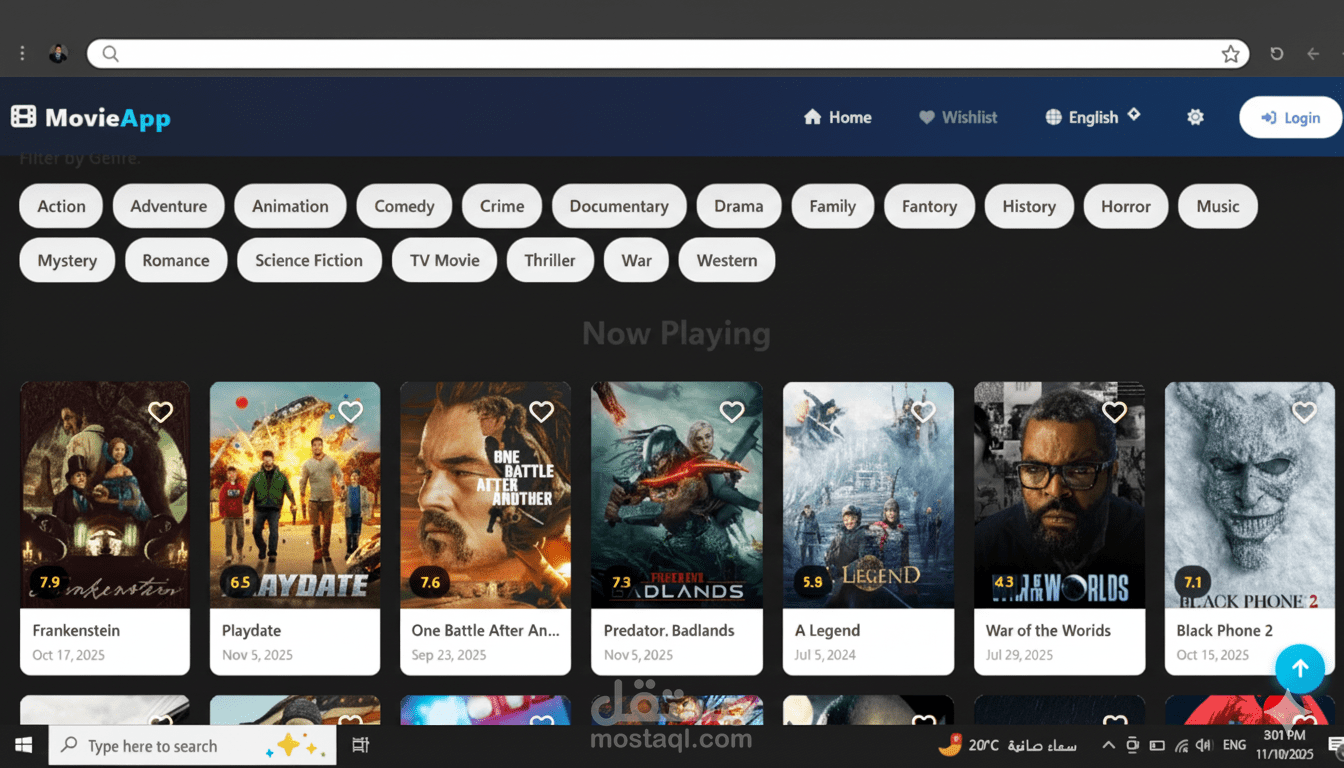Click the refresh icon in the browser toolbar
Viewport: 1344px width, 768px height.
pyautogui.click(x=1277, y=54)
